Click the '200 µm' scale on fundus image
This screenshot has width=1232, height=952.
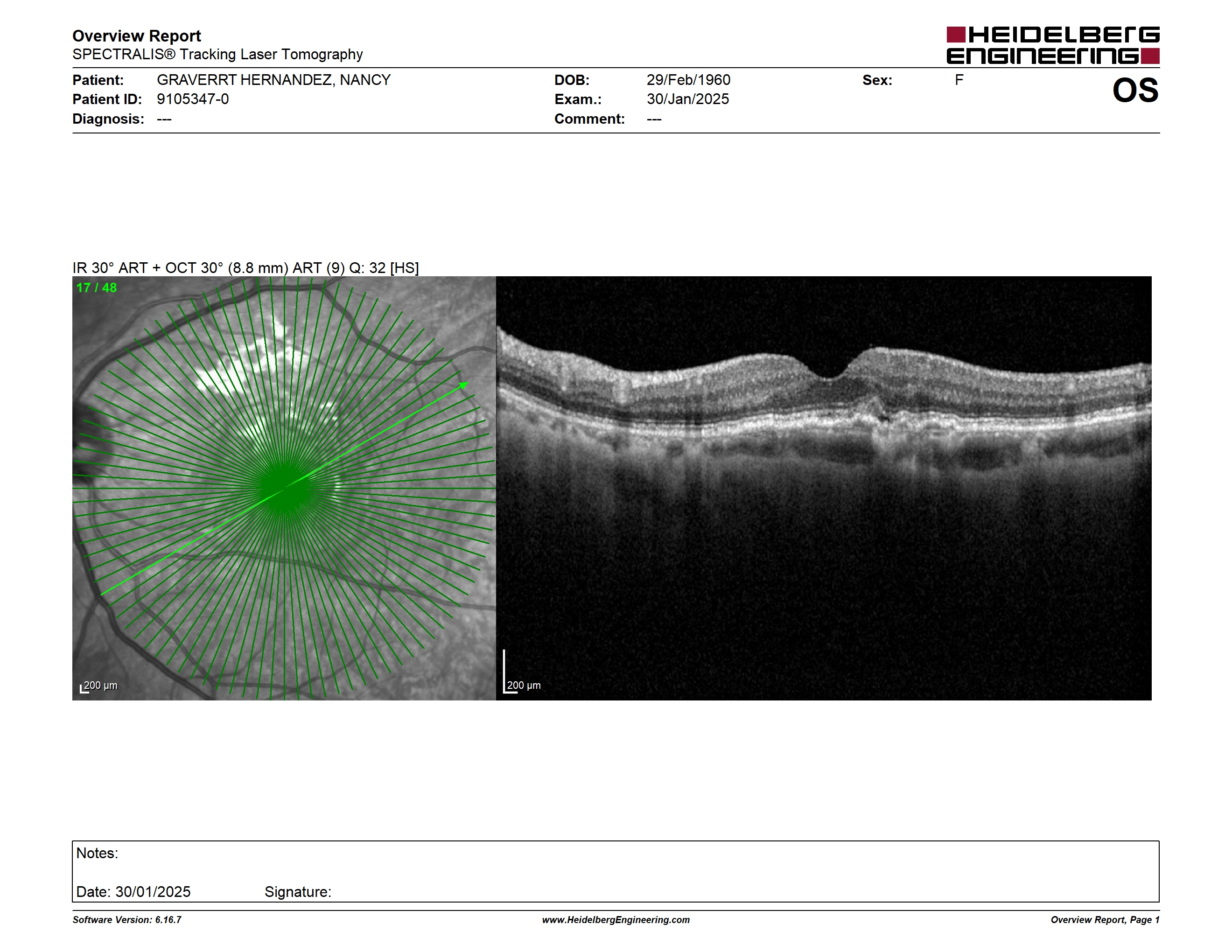coord(99,686)
